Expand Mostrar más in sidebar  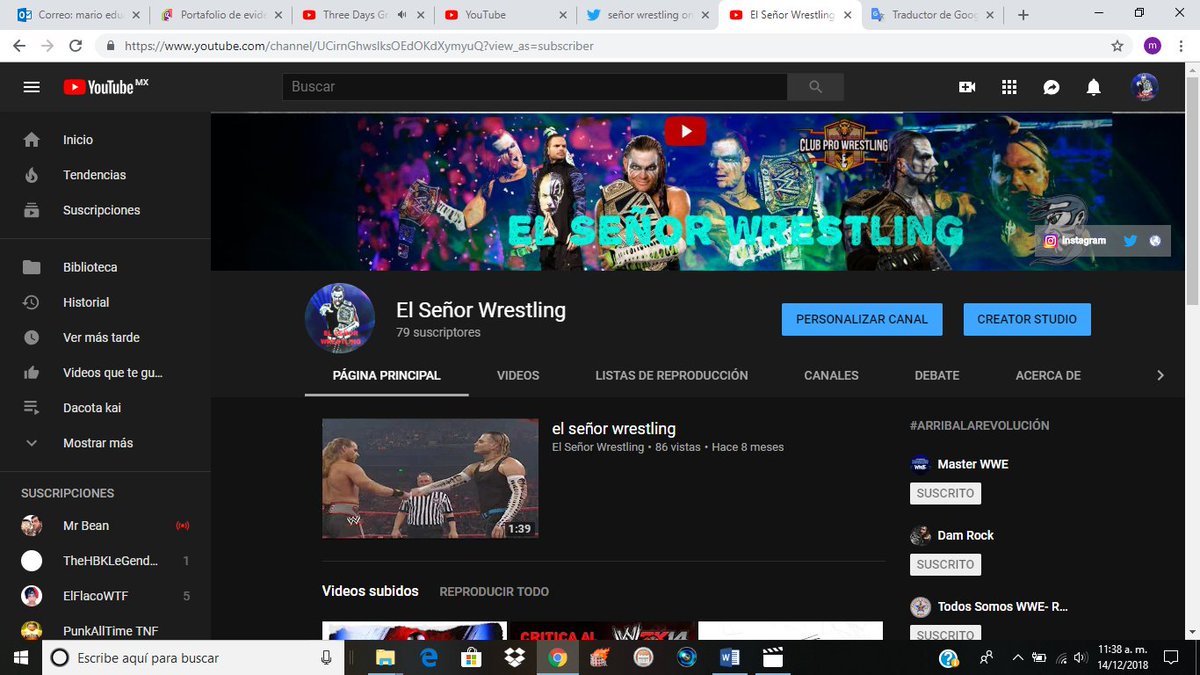pyautogui.click(x=105, y=443)
